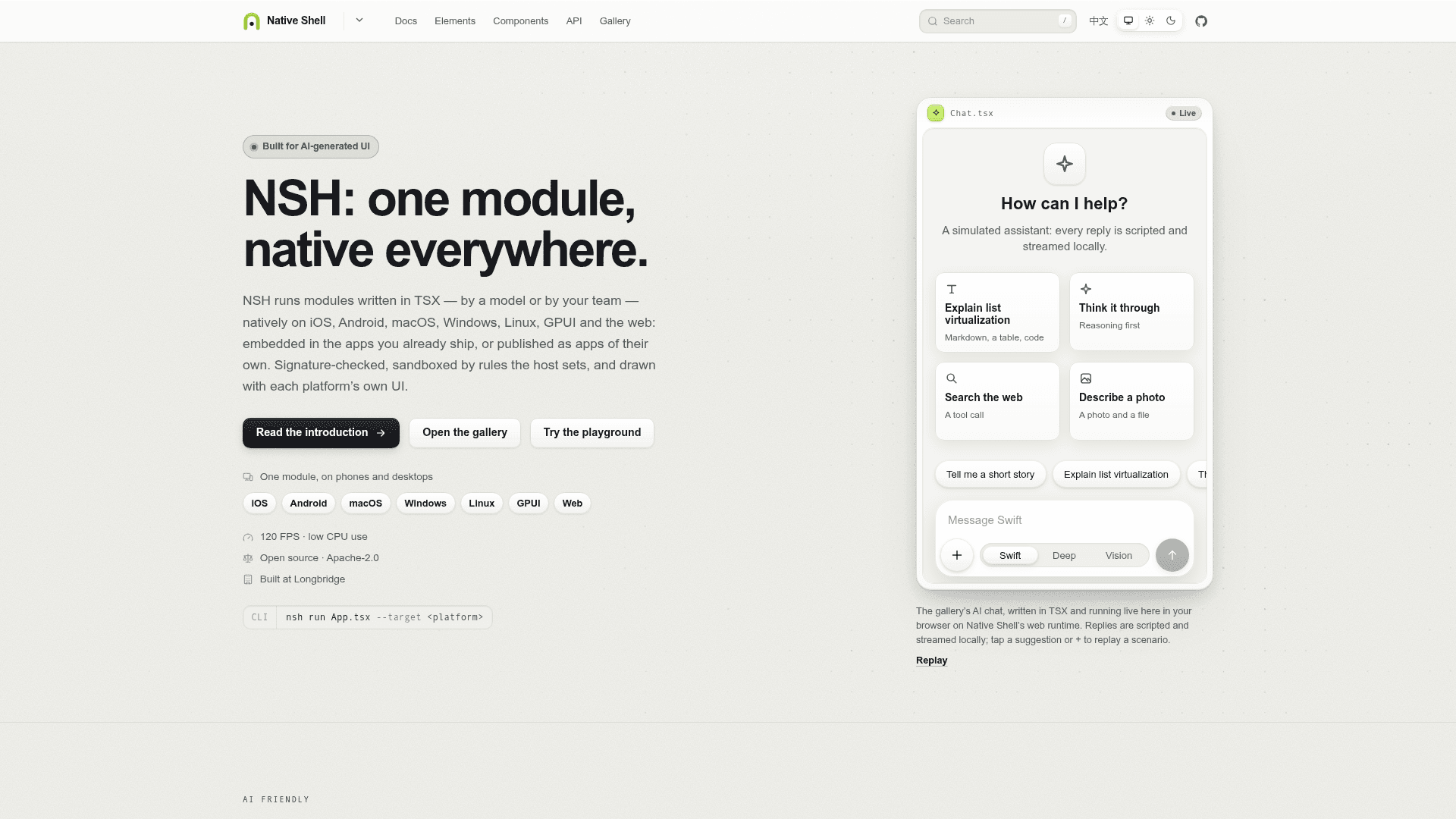Select the macOS platform chip

tap(366, 504)
